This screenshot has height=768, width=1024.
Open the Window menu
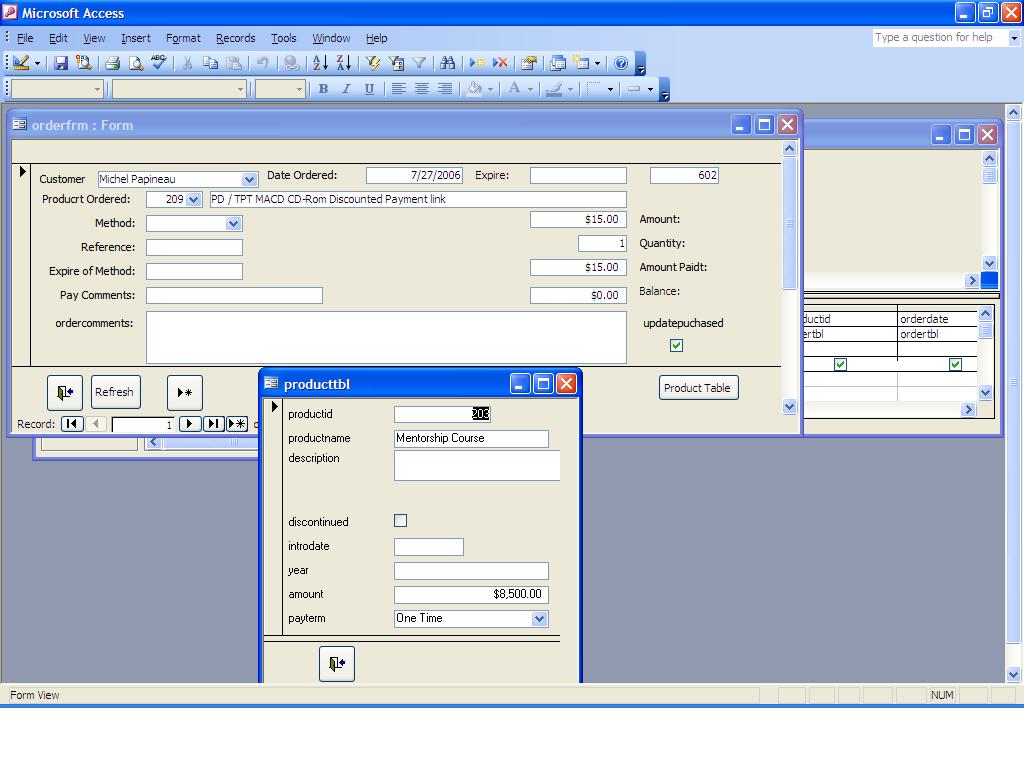[330, 38]
